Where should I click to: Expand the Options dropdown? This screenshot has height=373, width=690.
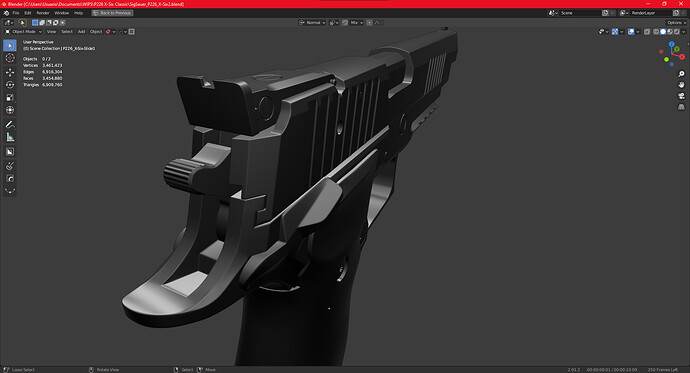(676, 22)
